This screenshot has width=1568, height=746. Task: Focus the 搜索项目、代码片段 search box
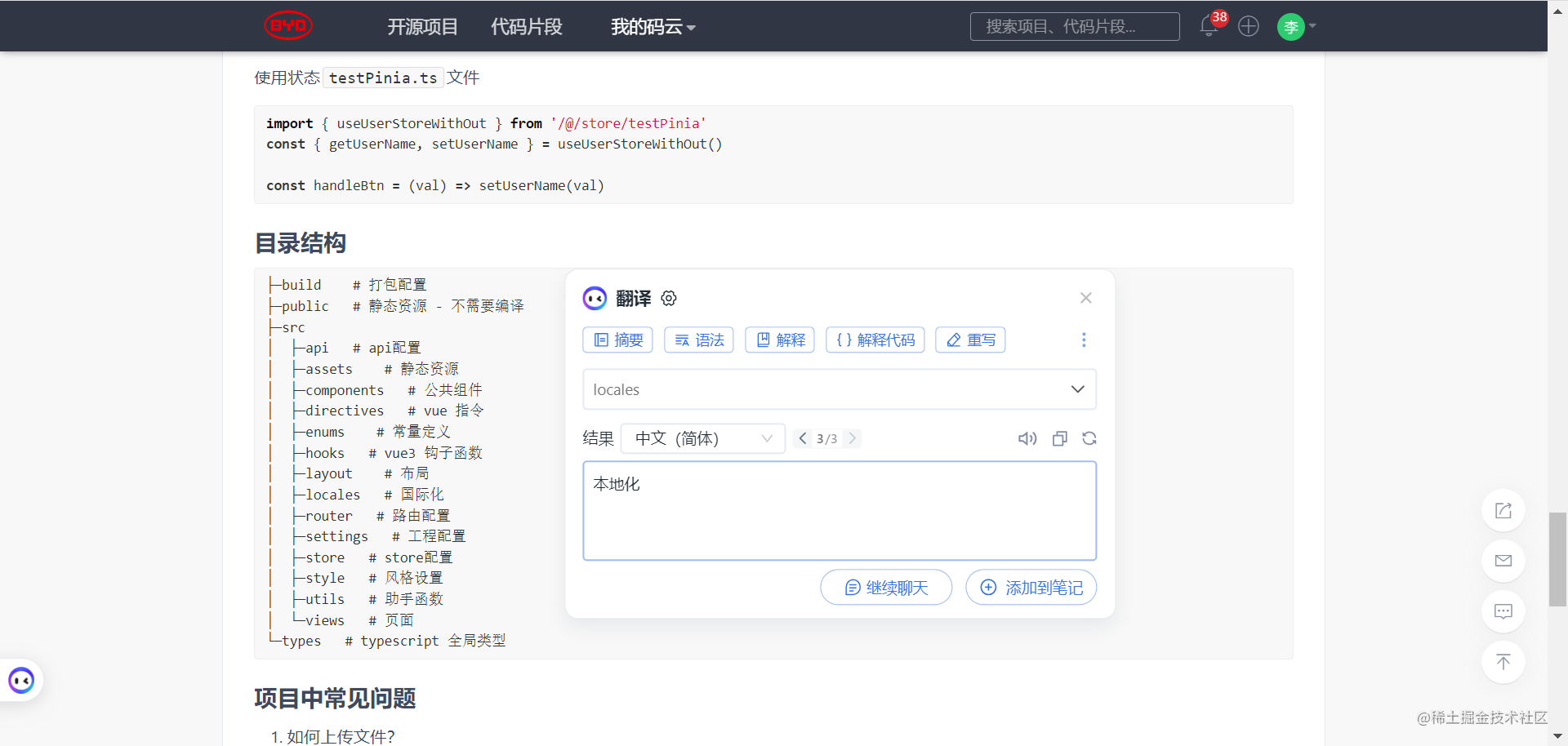[x=1075, y=26]
